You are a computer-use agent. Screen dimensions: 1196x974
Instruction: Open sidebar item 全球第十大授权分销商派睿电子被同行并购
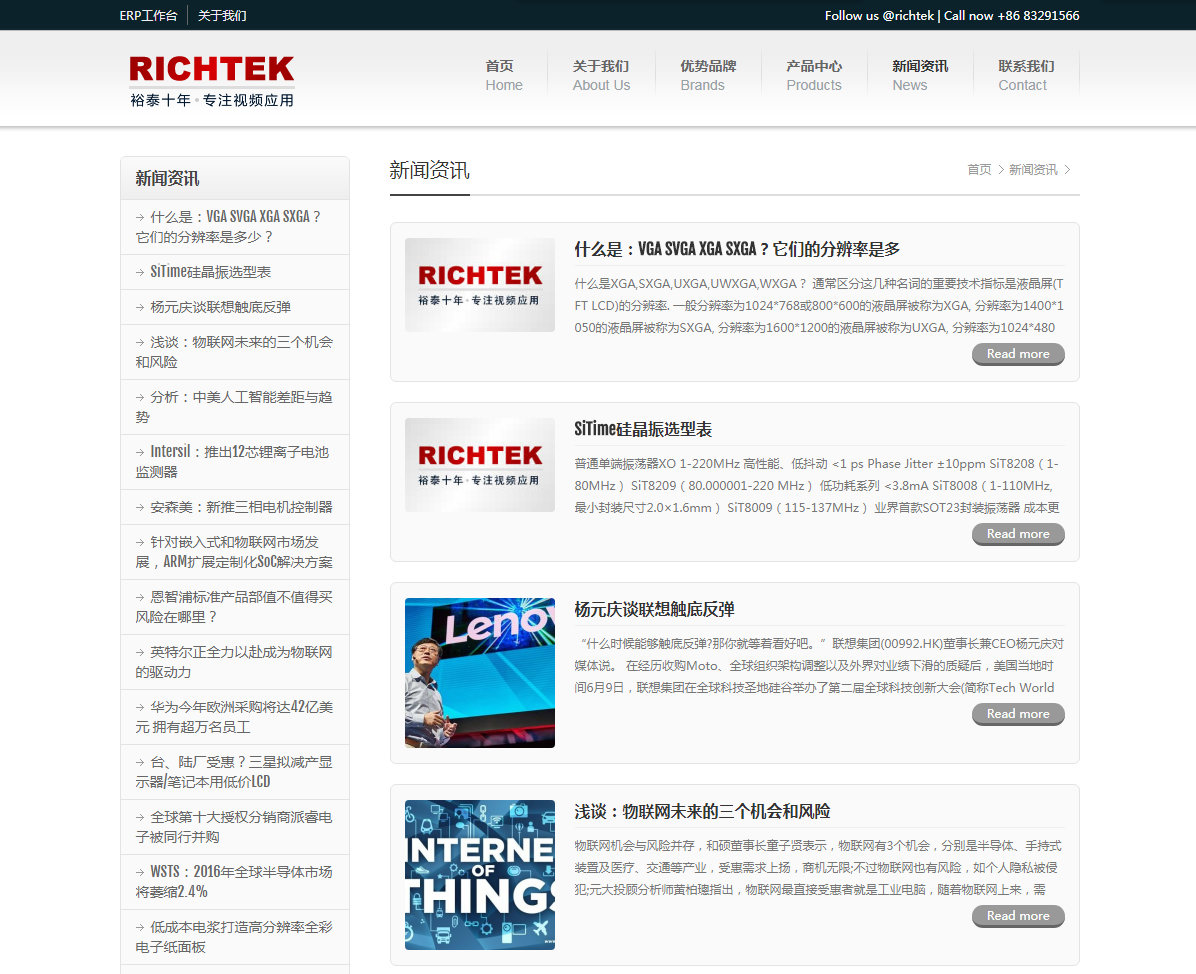click(x=235, y=826)
